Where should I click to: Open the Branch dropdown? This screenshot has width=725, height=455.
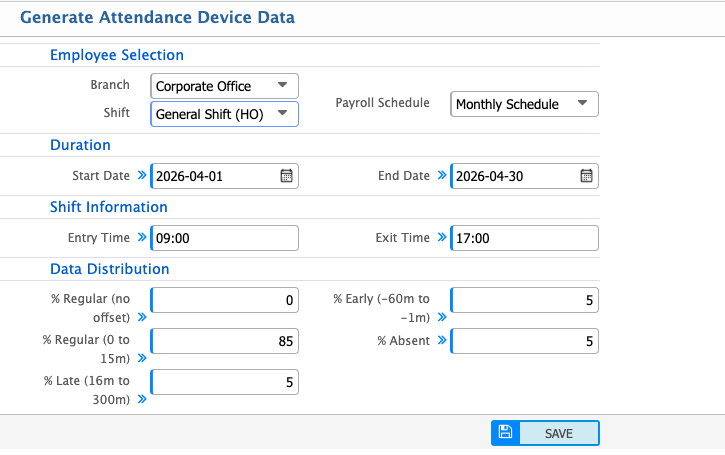[224, 86]
